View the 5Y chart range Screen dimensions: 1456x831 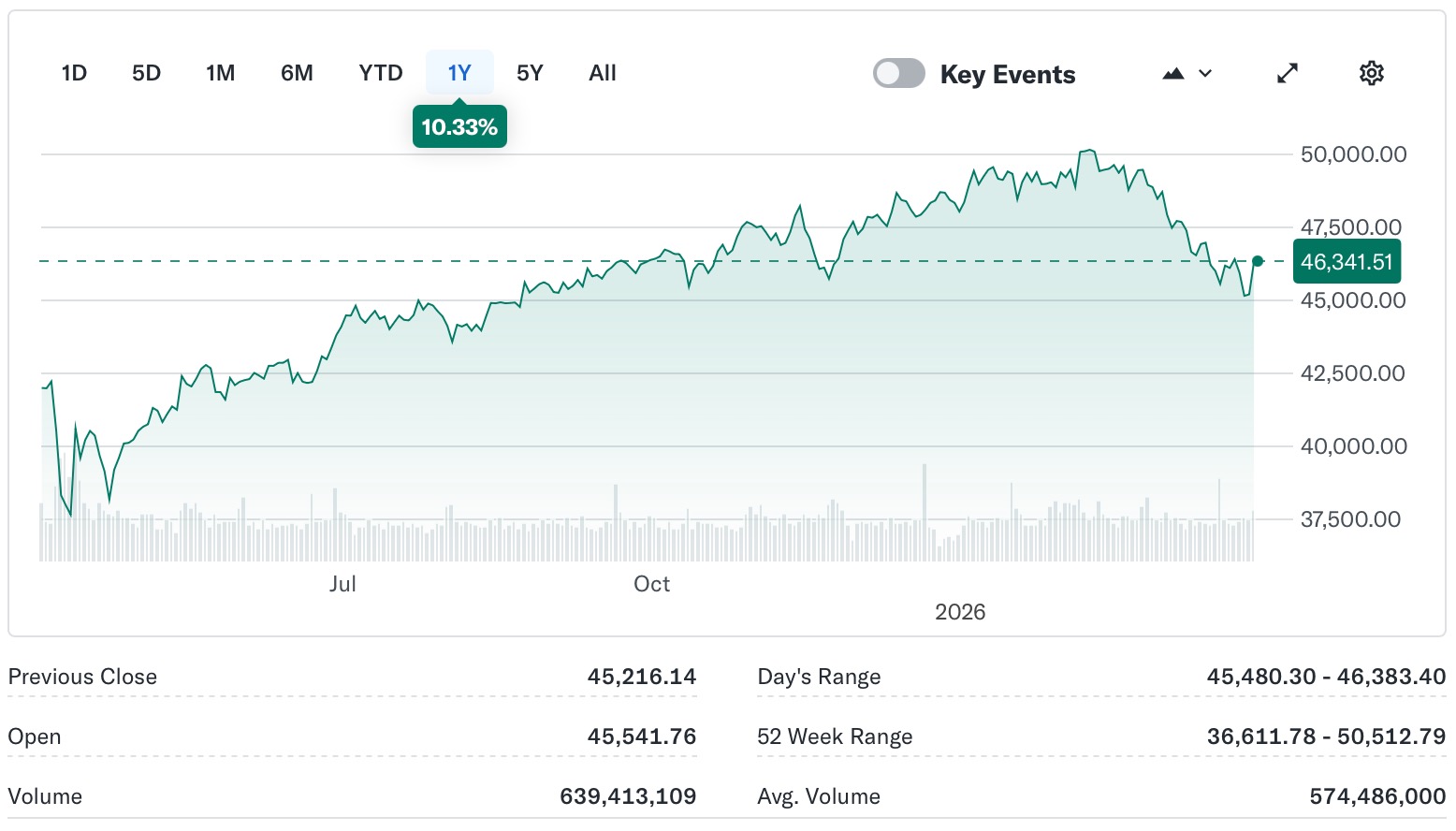tap(530, 73)
